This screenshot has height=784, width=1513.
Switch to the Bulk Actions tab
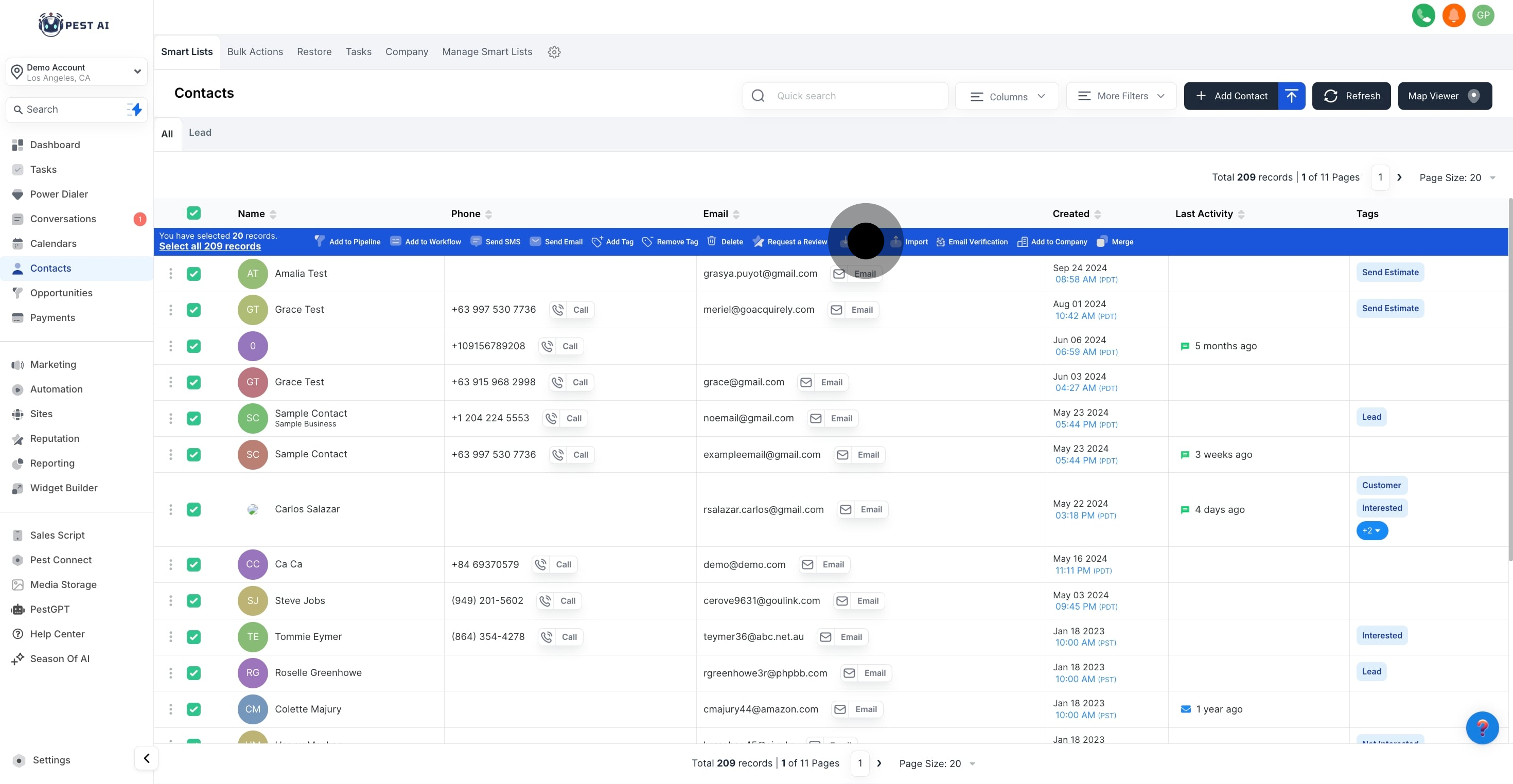click(255, 51)
